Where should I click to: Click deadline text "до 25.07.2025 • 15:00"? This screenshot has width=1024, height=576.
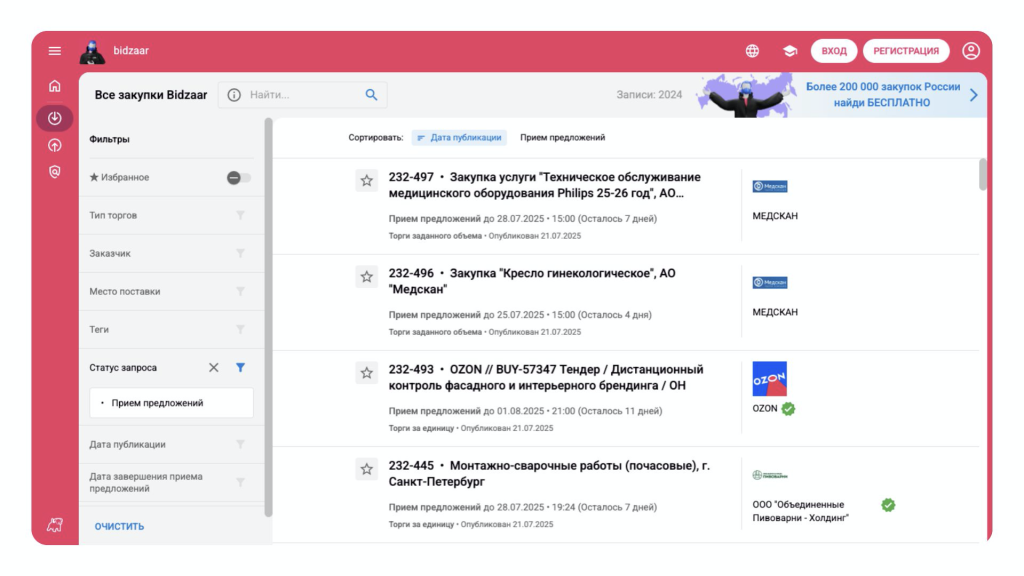click(x=529, y=315)
